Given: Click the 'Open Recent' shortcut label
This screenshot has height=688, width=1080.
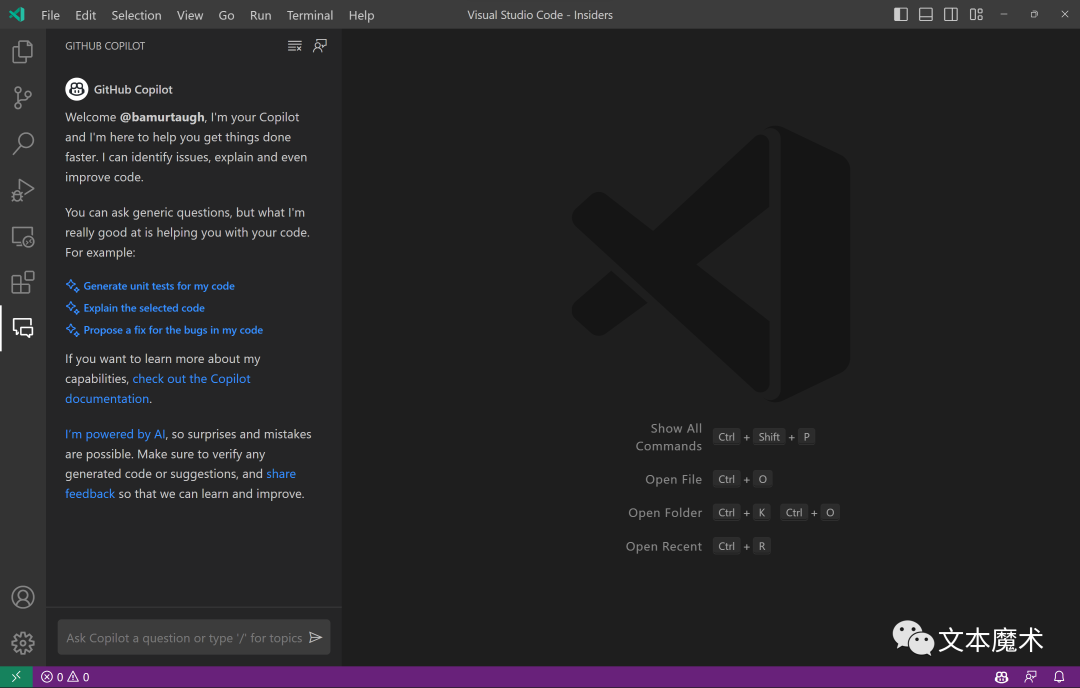Looking at the screenshot, I should pos(664,547).
